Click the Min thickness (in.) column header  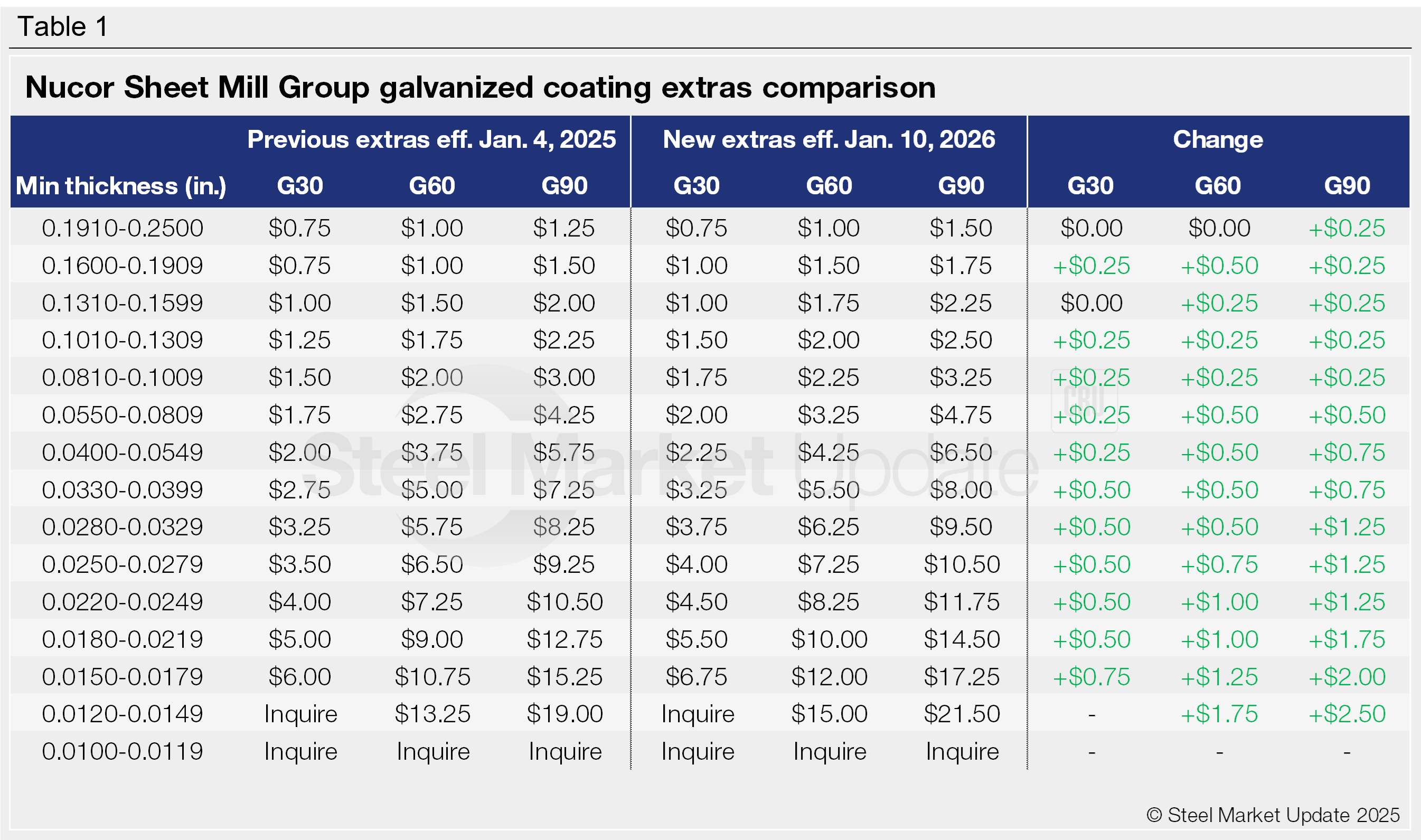pyautogui.click(x=121, y=186)
